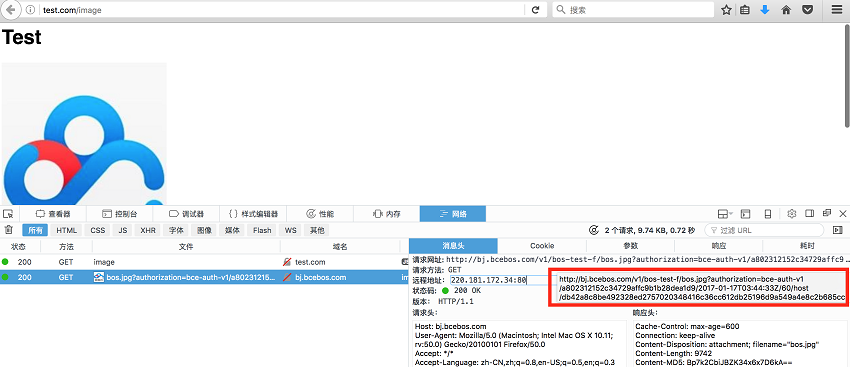Select the 网络 network tab
850x367 pixels.
click(453, 214)
